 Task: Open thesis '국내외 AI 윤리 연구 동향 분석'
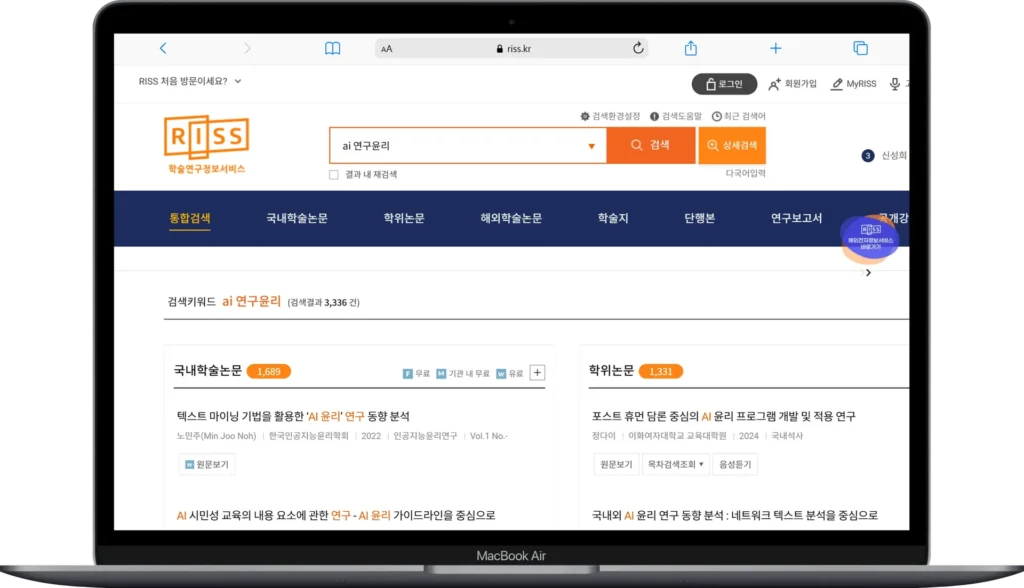click(735, 515)
